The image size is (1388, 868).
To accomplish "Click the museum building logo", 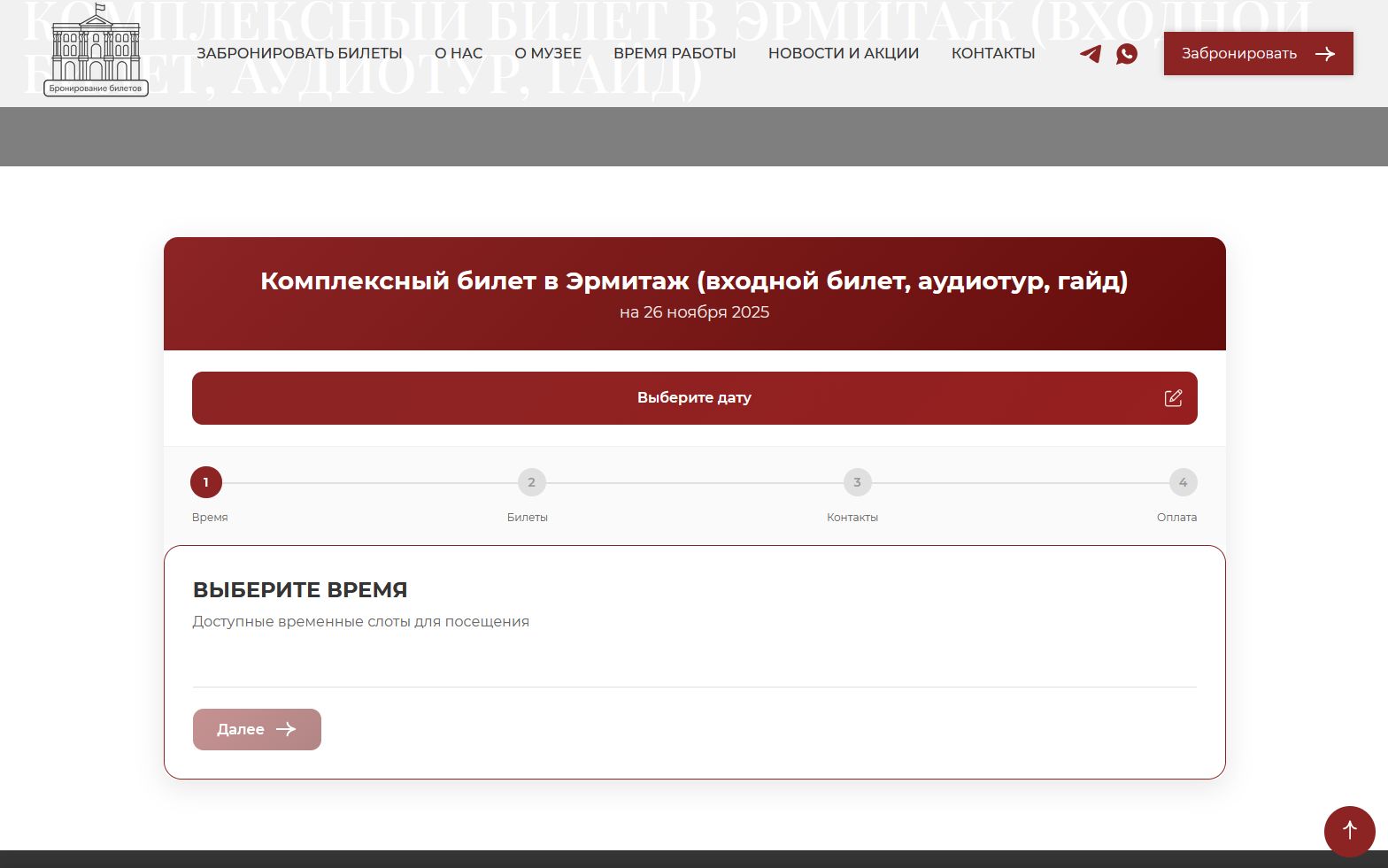I will pos(96,50).
